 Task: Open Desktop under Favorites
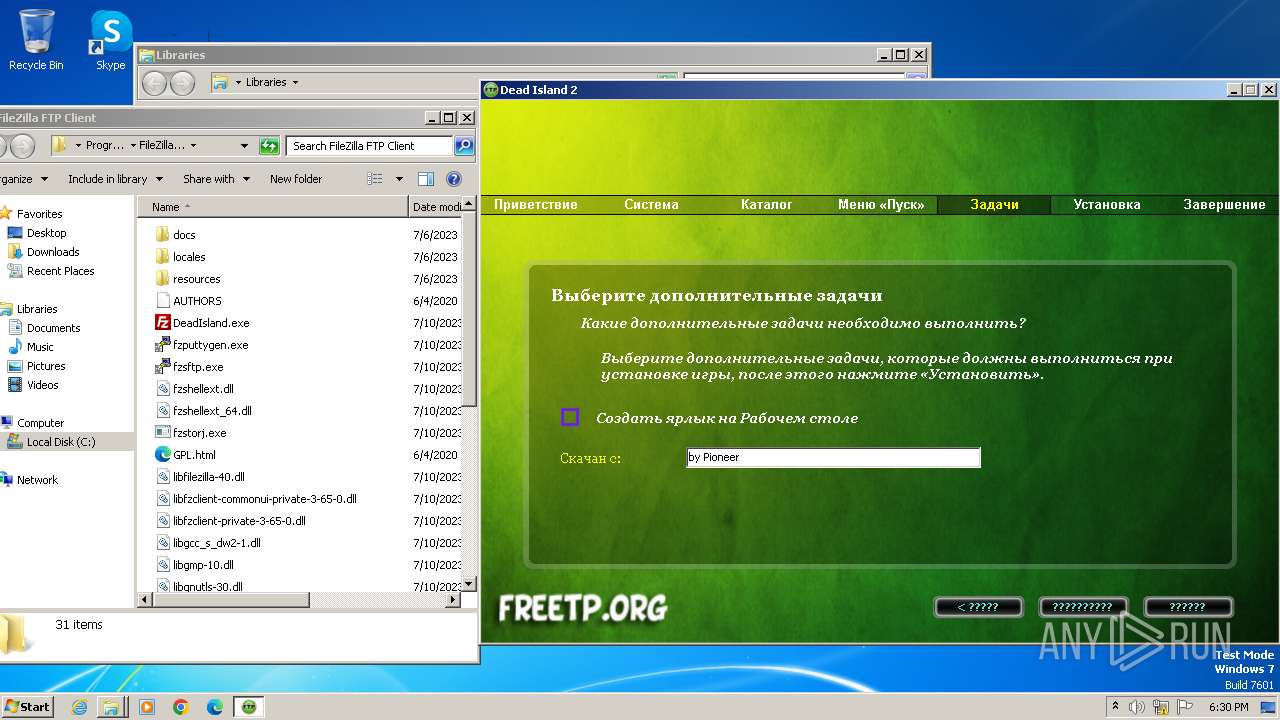point(46,233)
